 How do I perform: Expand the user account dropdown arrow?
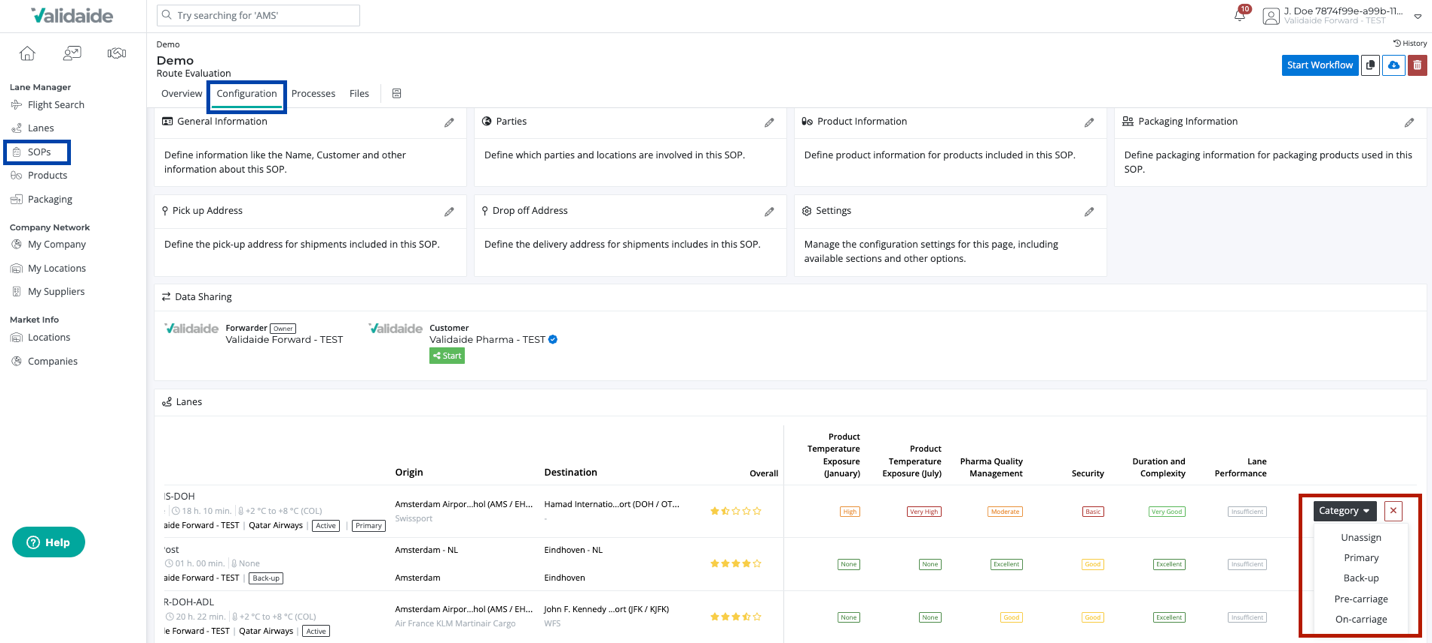point(1417,16)
